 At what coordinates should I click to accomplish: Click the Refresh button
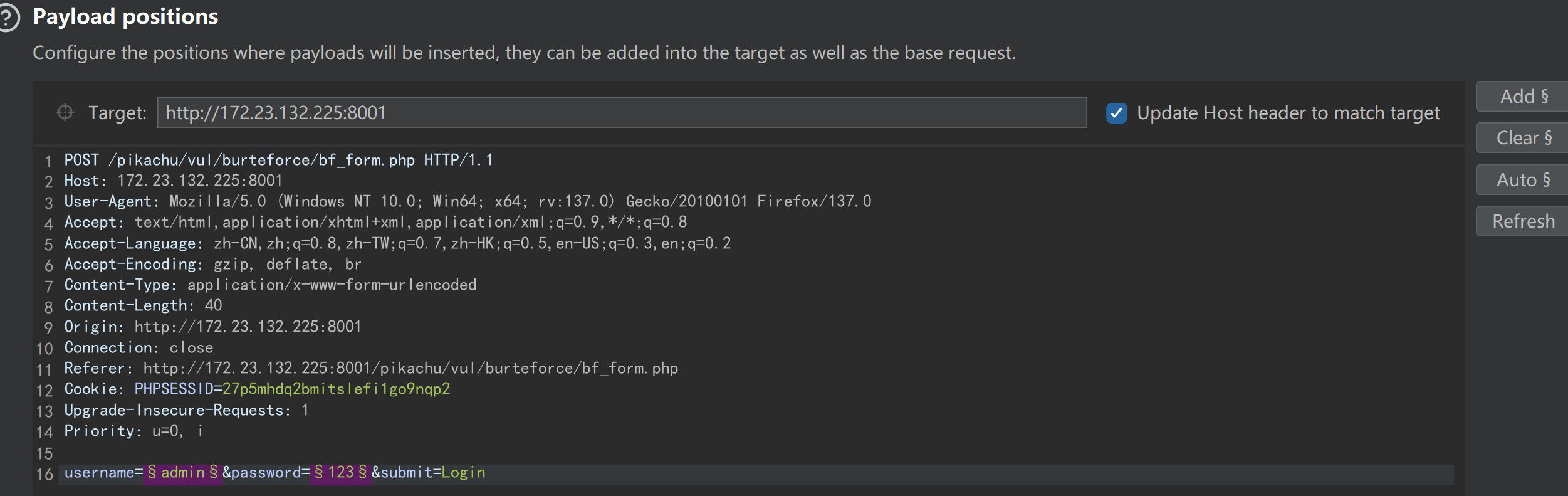pyautogui.click(x=1523, y=221)
